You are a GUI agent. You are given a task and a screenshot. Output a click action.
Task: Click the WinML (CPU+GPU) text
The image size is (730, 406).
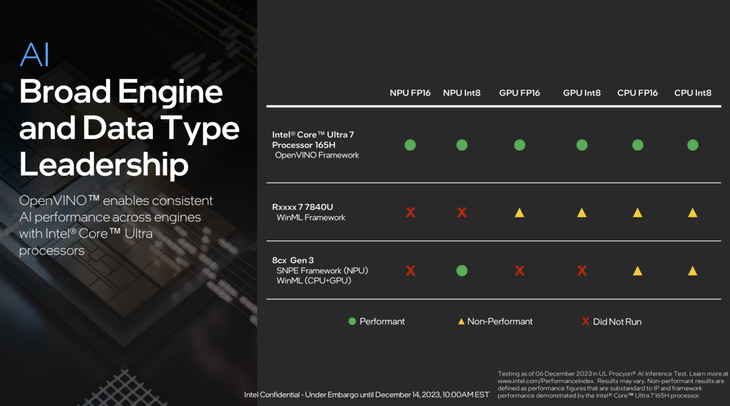(314, 281)
